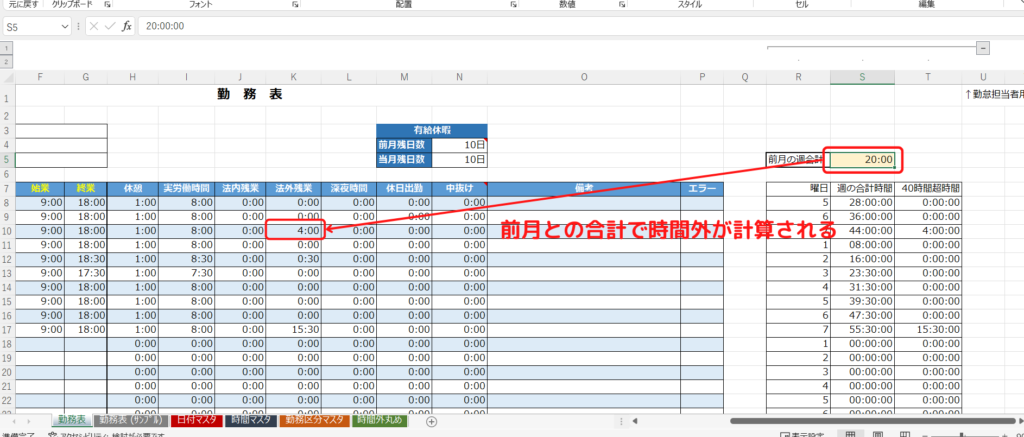This screenshot has height=437, width=1024.
Task: Click the 40時間超時間 header cell
Action: pos(928,188)
